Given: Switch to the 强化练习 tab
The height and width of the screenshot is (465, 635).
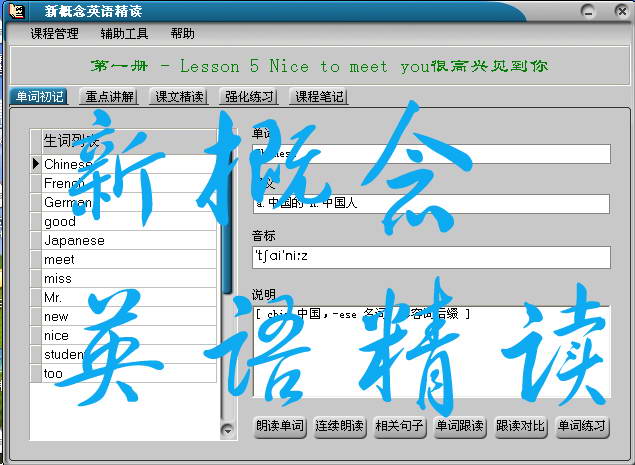Looking at the screenshot, I should tap(249, 97).
